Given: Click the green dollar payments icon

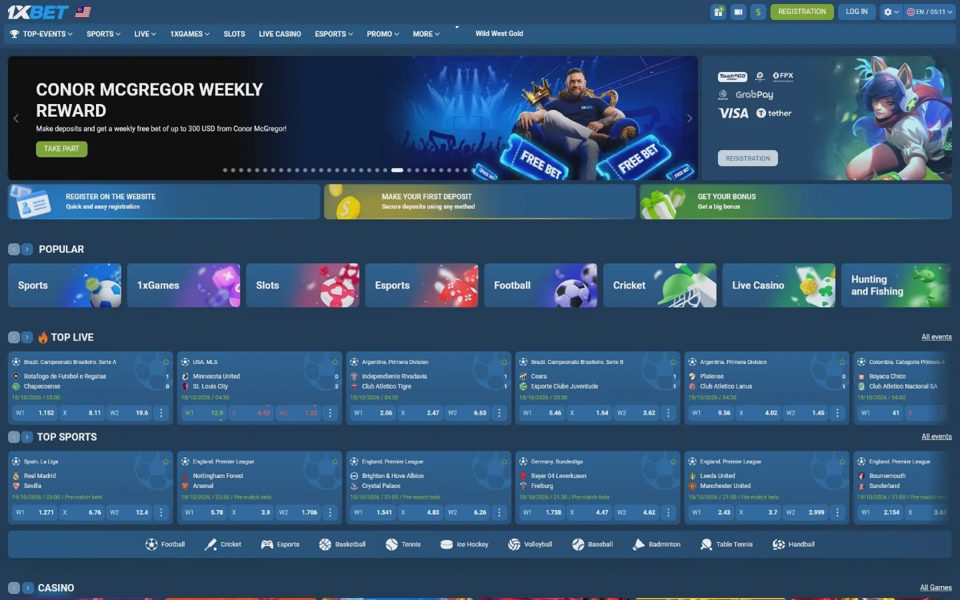Looking at the screenshot, I should tap(758, 12).
